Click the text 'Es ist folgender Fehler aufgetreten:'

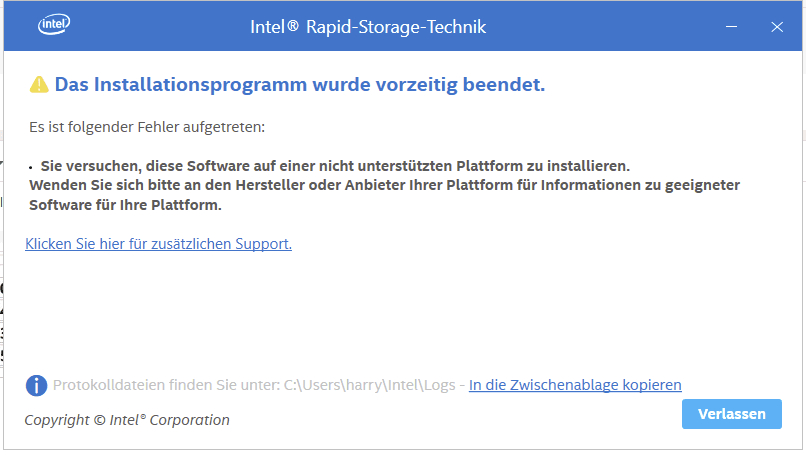click(147, 127)
